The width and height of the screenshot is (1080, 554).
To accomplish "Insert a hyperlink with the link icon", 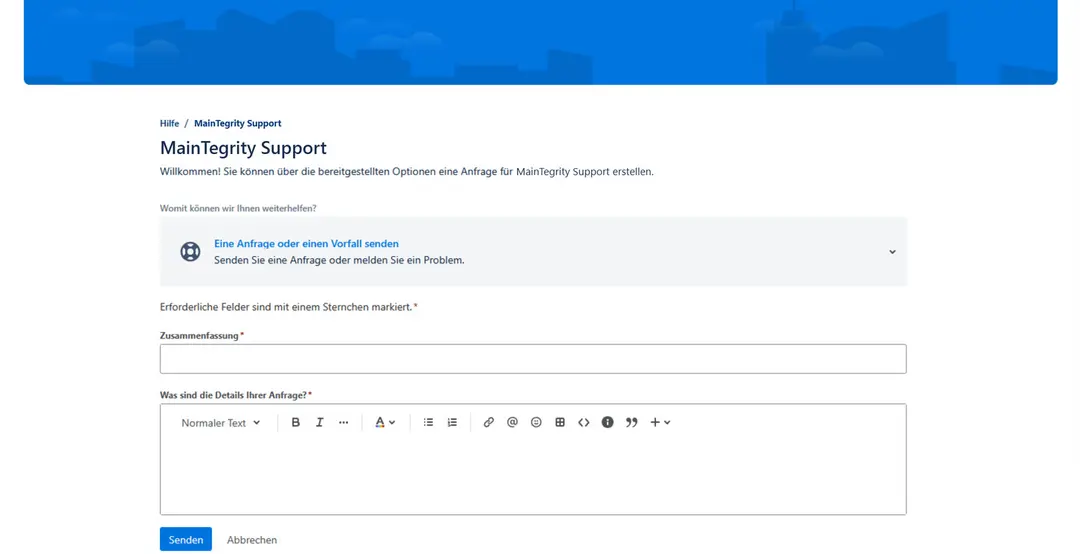I will click(x=488, y=422).
